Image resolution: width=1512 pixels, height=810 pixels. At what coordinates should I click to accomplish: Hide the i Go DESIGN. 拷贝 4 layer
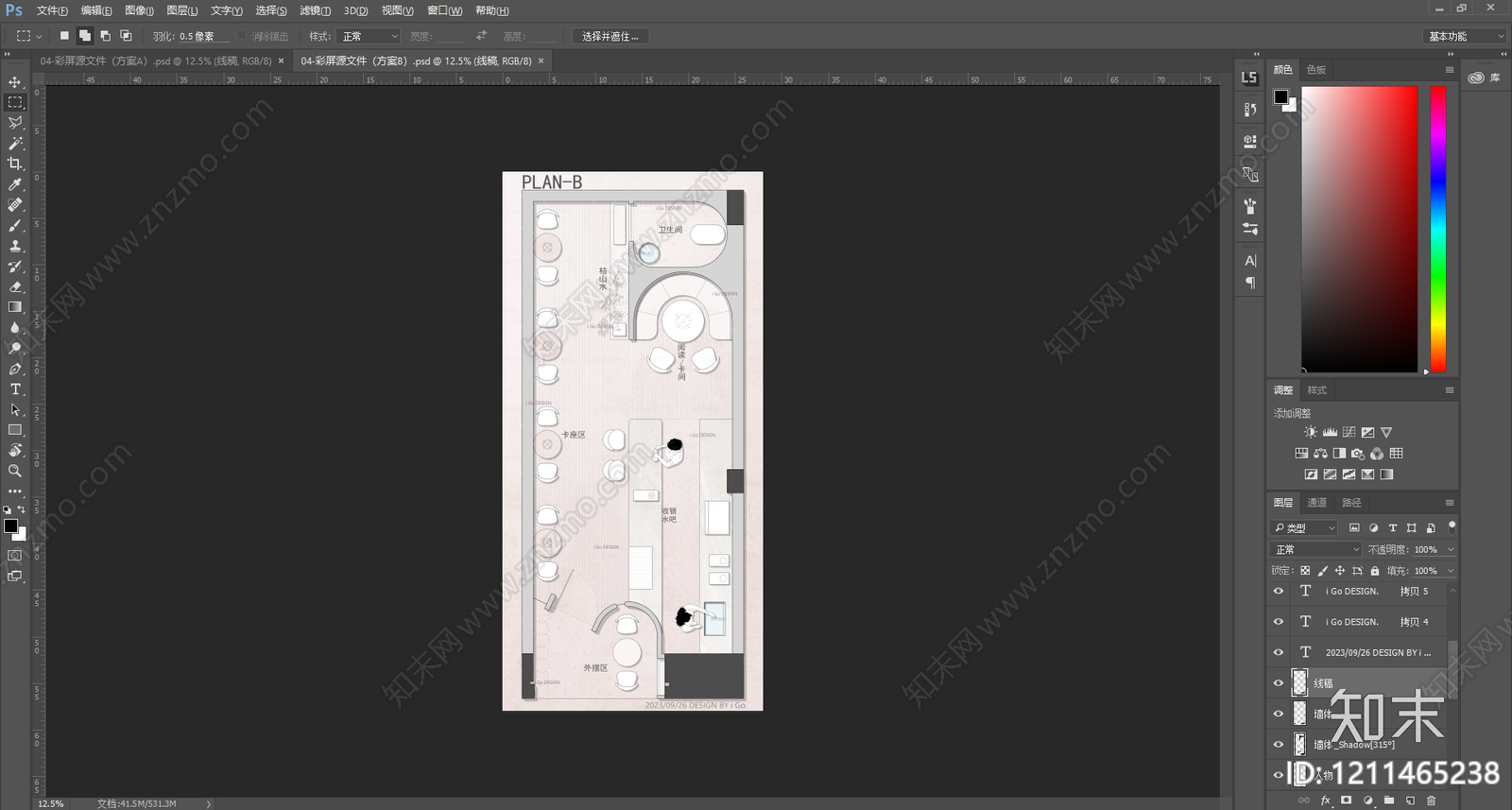pyautogui.click(x=1279, y=622)
